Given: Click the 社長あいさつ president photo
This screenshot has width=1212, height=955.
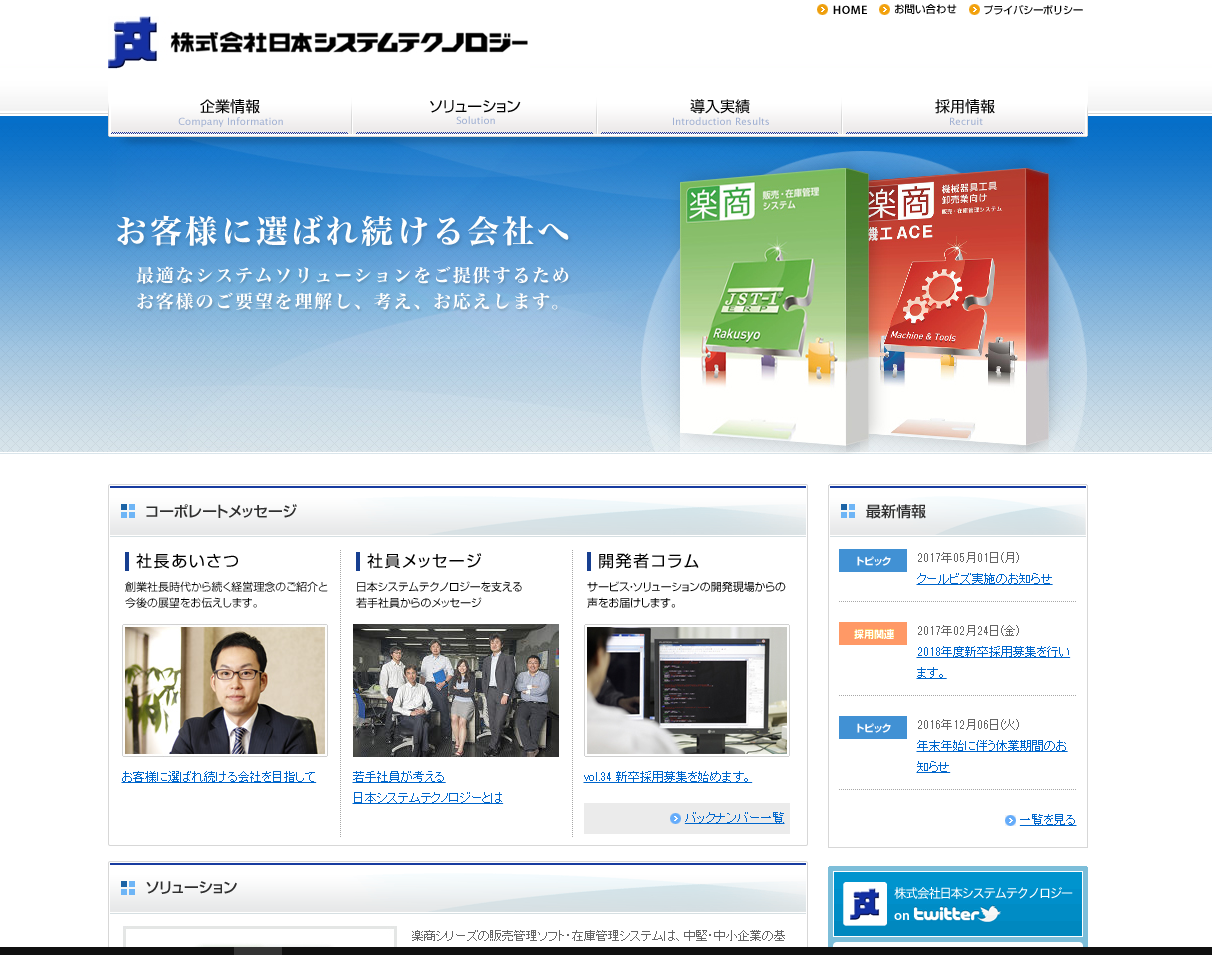Looking at the screenshot, I should click(224, 690).
